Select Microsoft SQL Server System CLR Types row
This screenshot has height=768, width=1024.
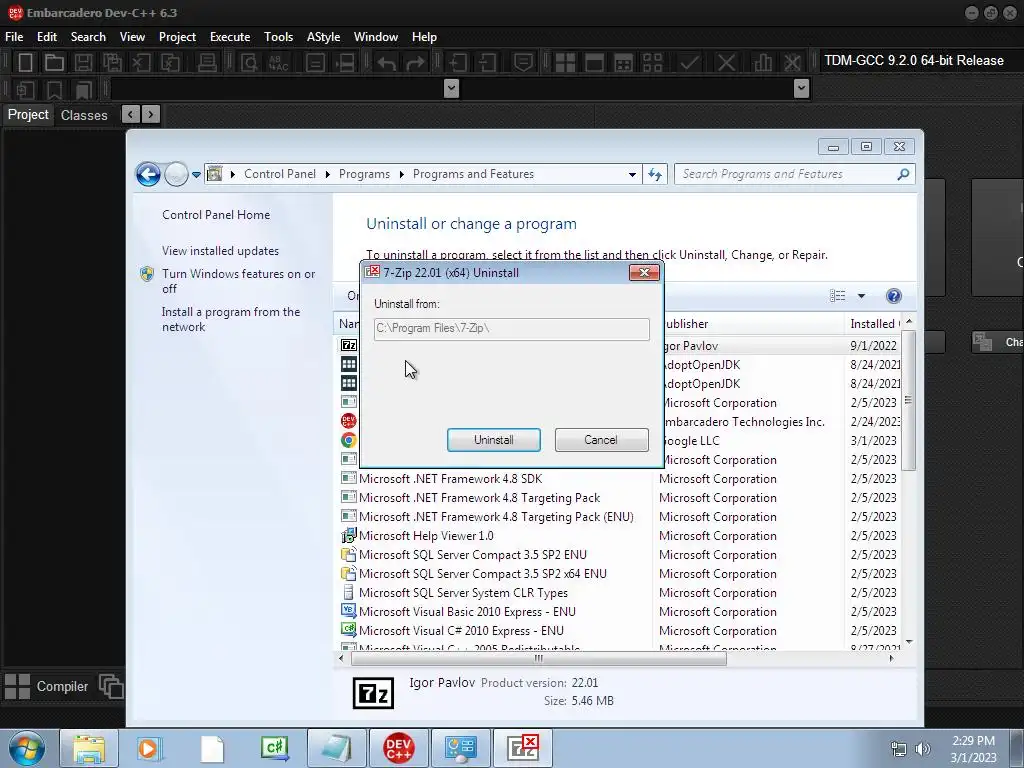[x=618, y=593]
